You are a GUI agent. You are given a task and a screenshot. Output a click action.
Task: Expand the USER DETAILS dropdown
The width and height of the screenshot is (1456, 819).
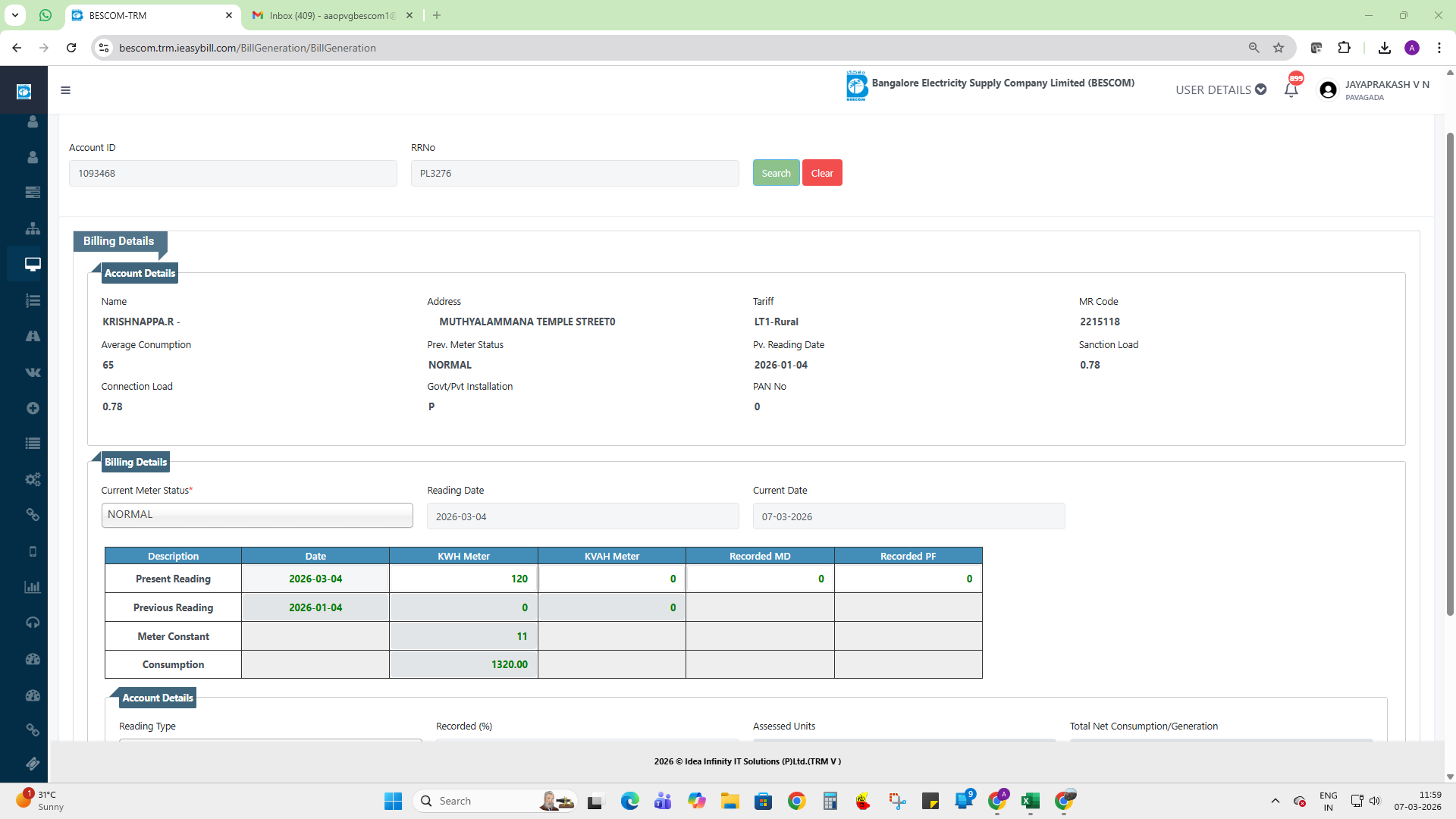tap(1220, 89)
